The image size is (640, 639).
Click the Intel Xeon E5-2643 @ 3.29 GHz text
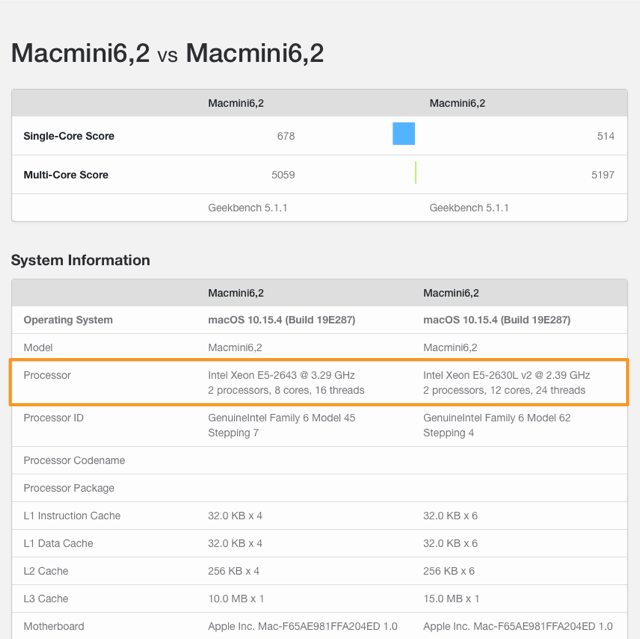[x=281, y=375]
